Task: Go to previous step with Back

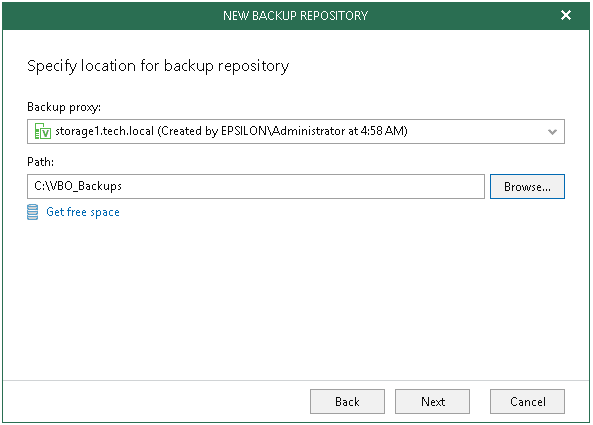Action: (x=347, y=402)
